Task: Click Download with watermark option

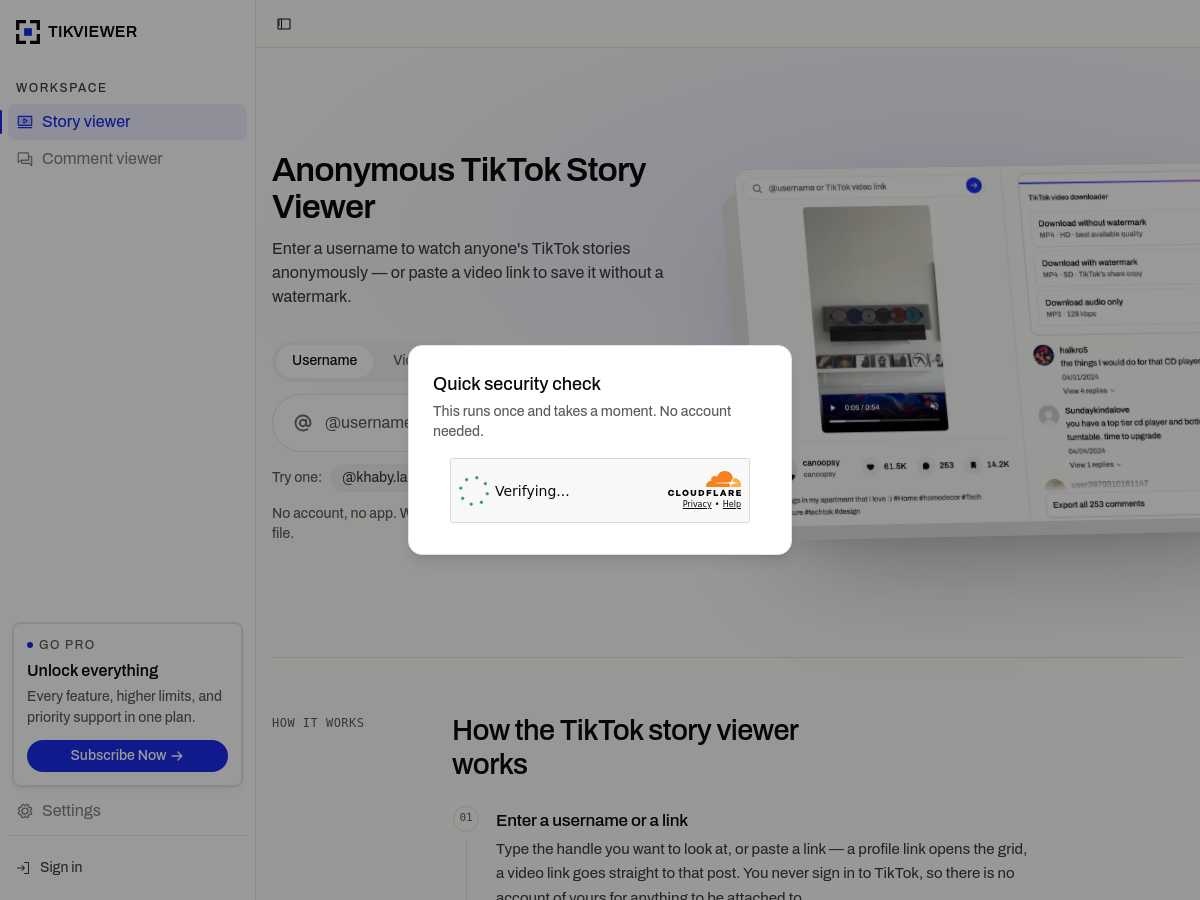Action: point(1118,268)
